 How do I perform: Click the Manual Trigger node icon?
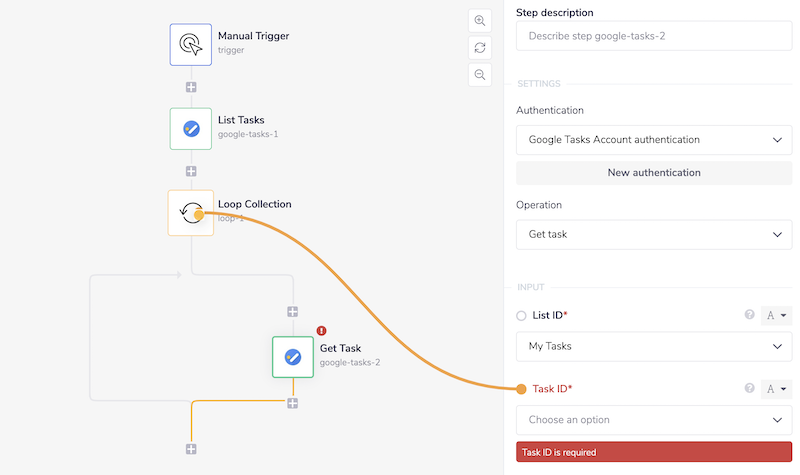[x=190, y=44]
